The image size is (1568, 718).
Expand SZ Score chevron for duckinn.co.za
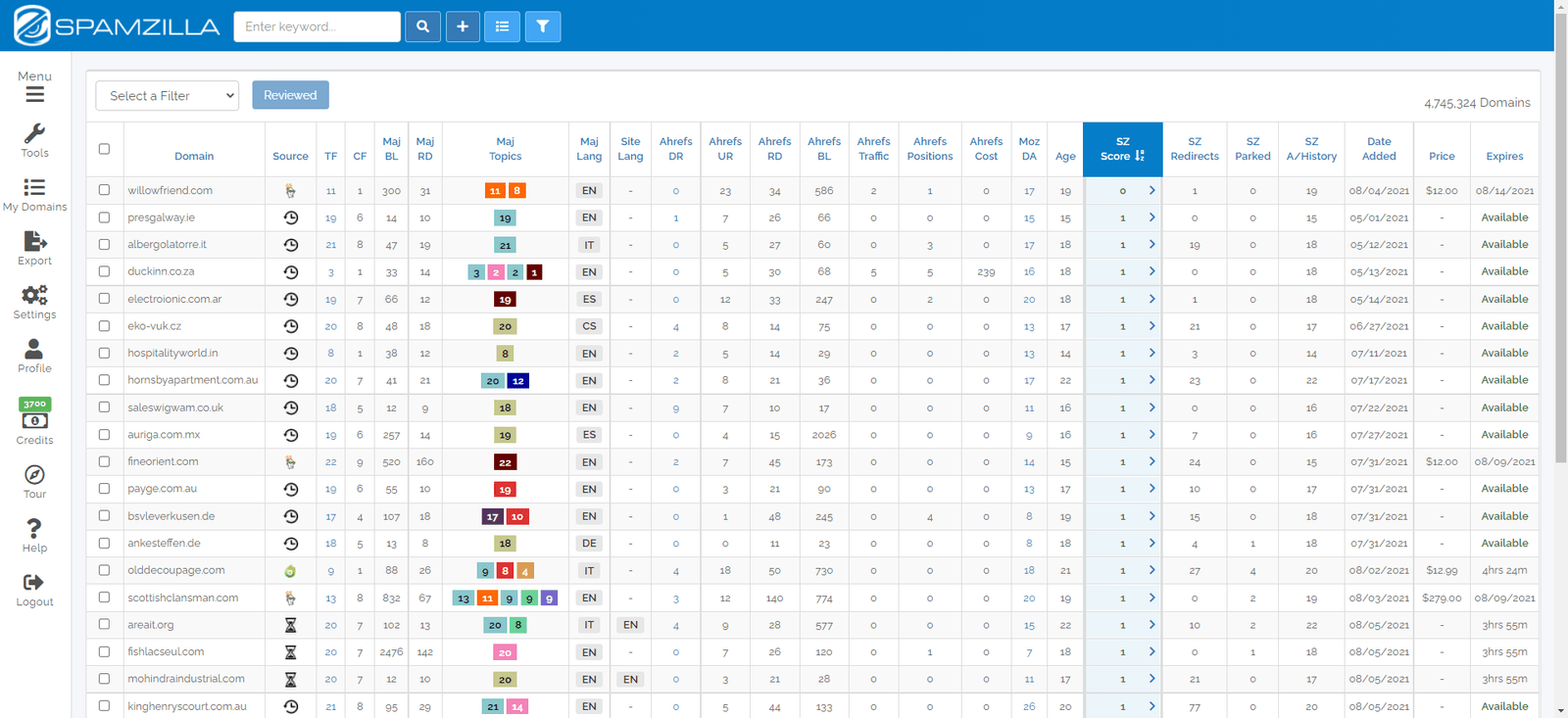tap(1151, 271)
